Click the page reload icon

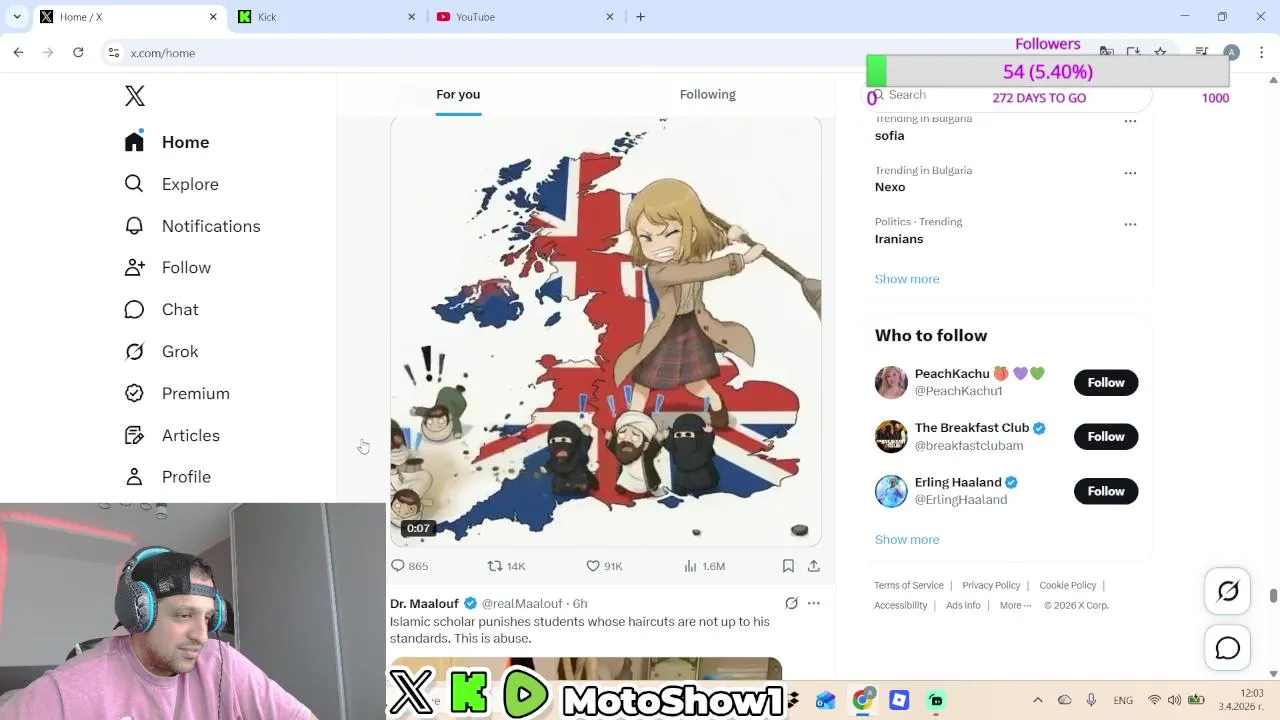78,52
